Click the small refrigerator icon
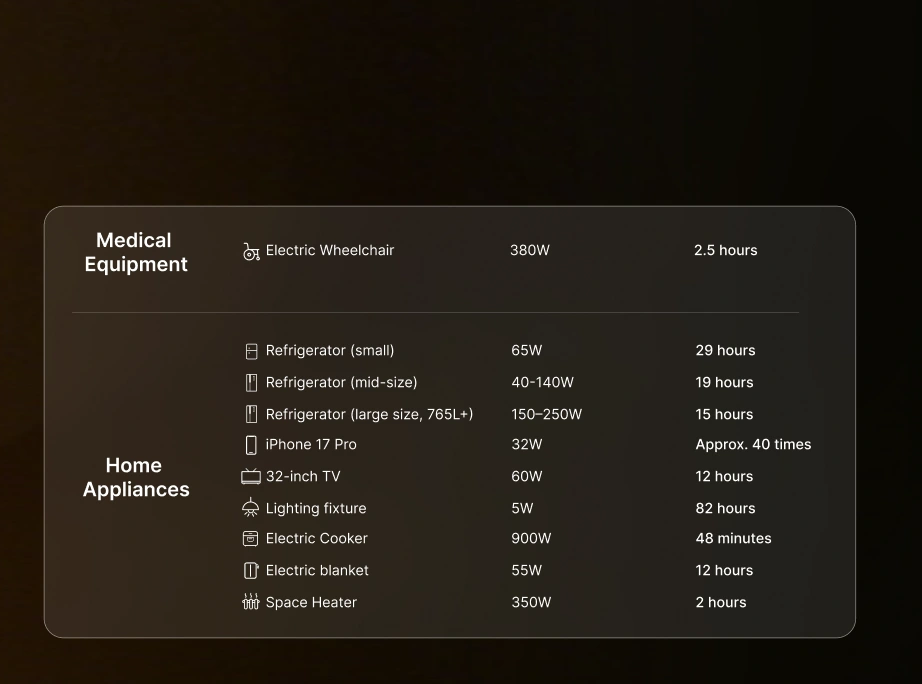 pos(251,351)
